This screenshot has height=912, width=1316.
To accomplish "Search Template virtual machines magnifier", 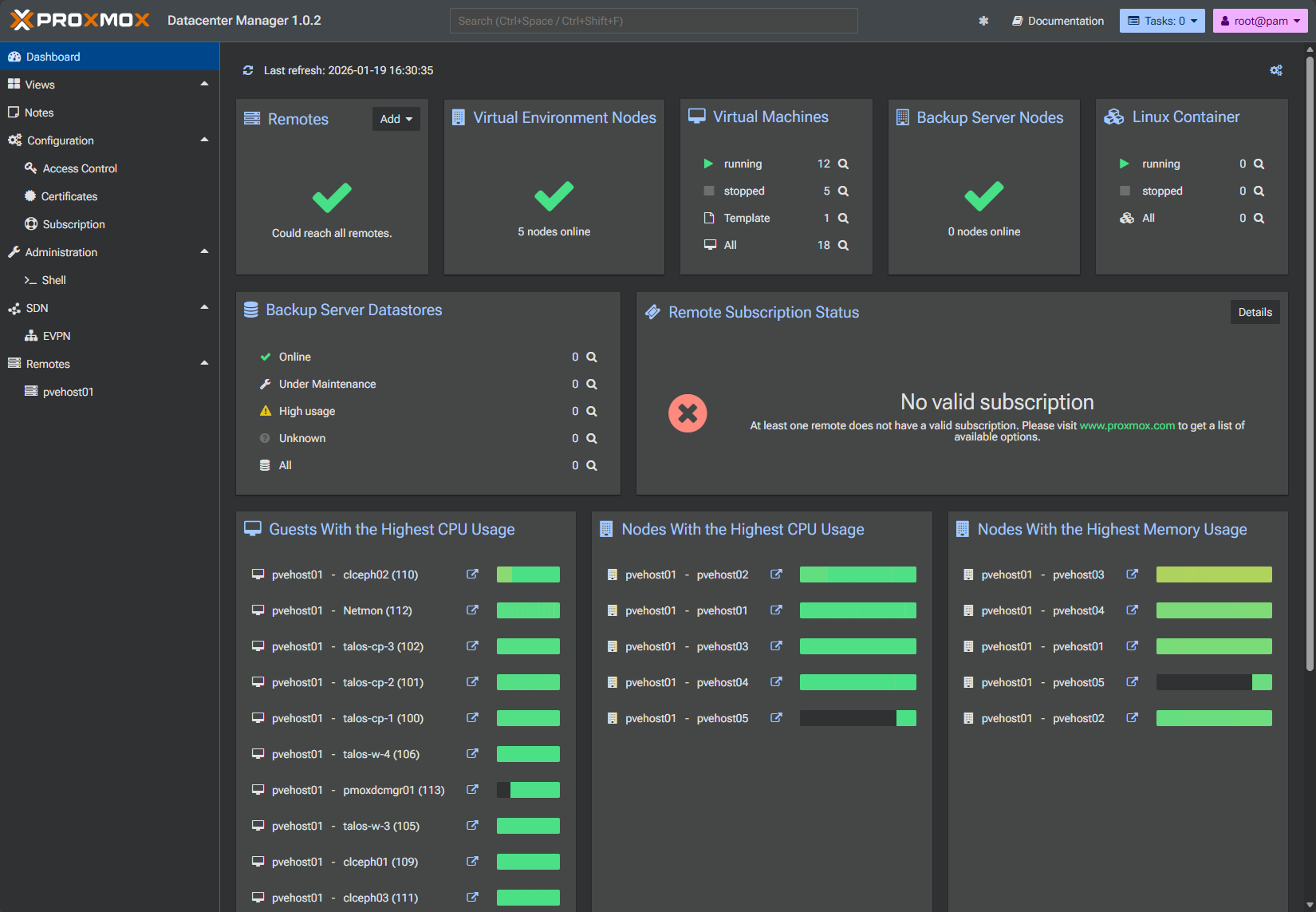I will point(843,218).
